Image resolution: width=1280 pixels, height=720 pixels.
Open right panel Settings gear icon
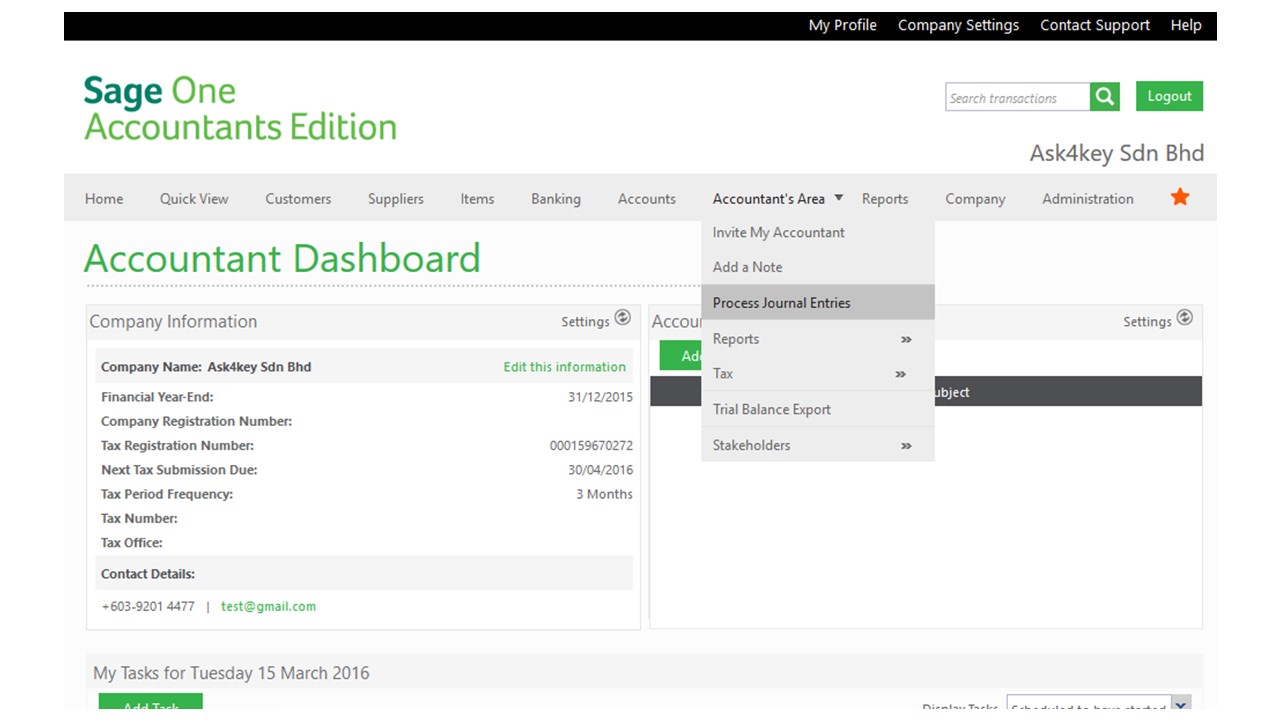click(x=1184, y=318)
